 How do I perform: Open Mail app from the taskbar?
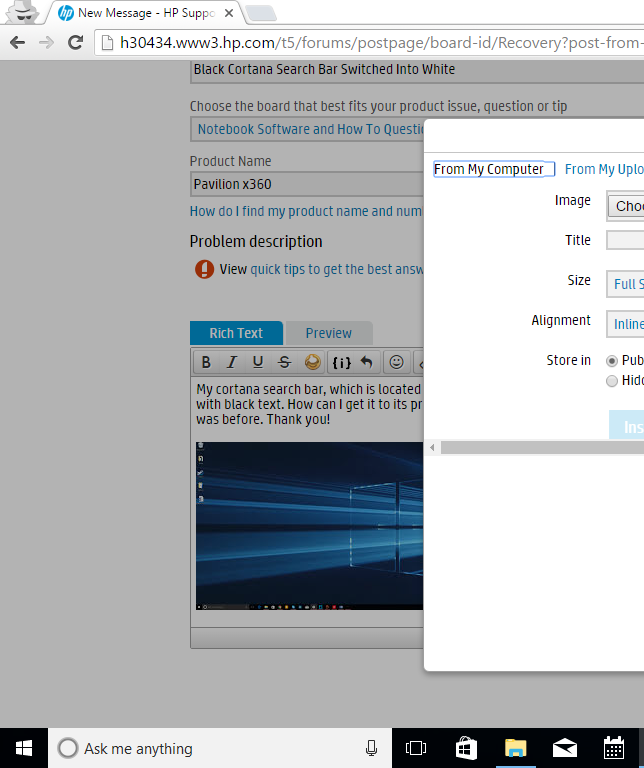(565, 748)
